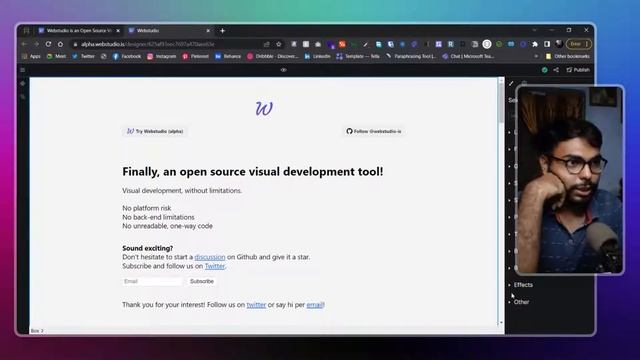640x360 pixels.
Task: Open the Twitter link after follow us on
Action: [215, 266]
